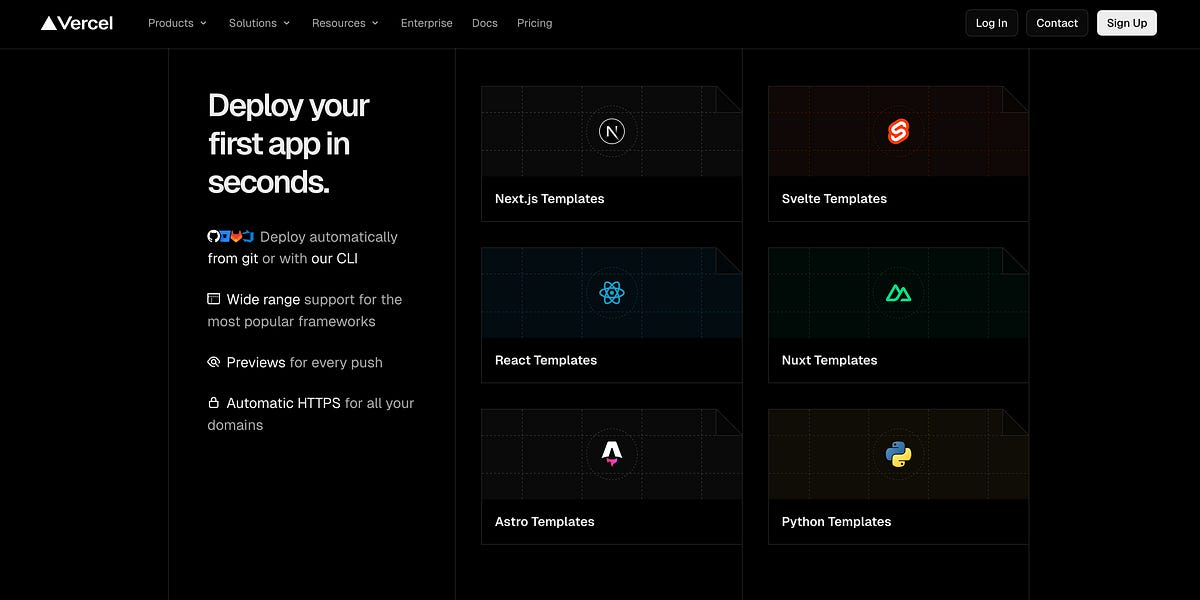The height and width of the screenshot is (600, 1200).
Task: Click the Bitbucket icon next to GitHub
Action: [x=225, y=237]
